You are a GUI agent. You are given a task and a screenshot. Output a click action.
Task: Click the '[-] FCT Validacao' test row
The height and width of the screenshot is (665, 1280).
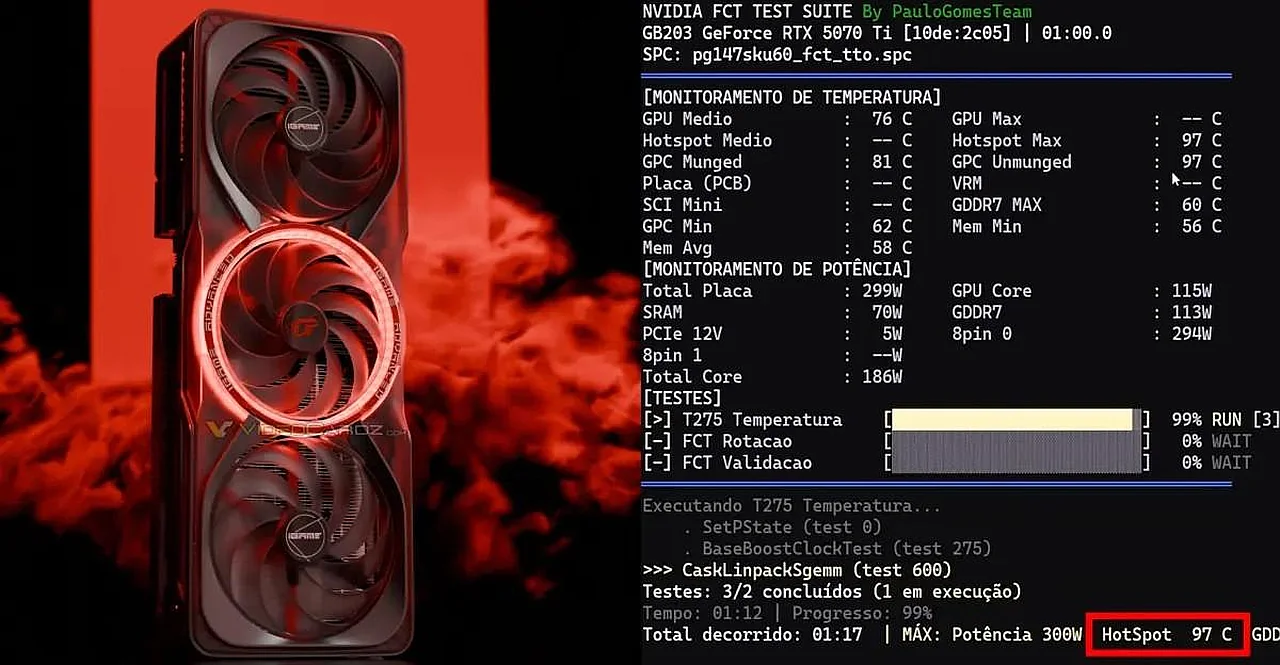[727, 463]
